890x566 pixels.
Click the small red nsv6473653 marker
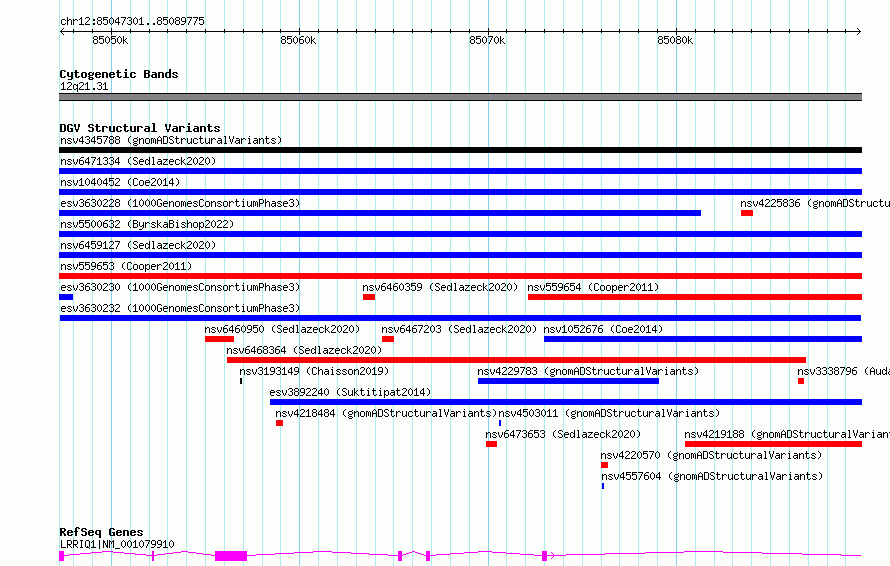(x=492, y=444)
